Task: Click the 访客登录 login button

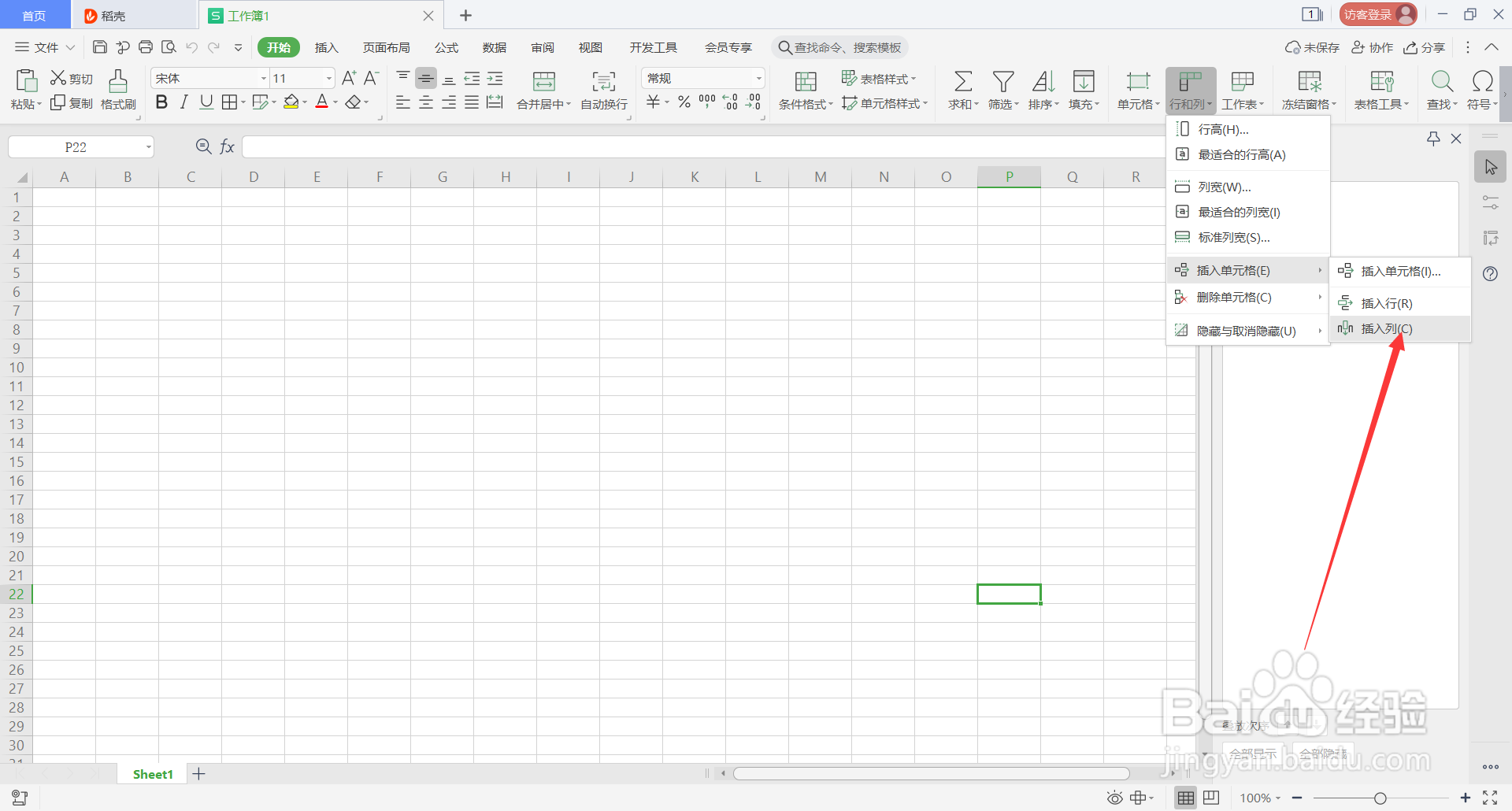Action: tap(1377, 14)
